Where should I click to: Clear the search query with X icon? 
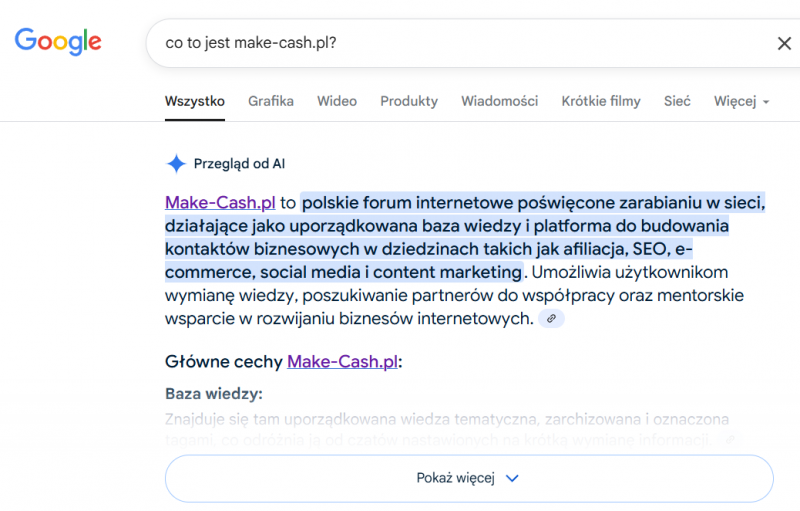click(784, 43)
